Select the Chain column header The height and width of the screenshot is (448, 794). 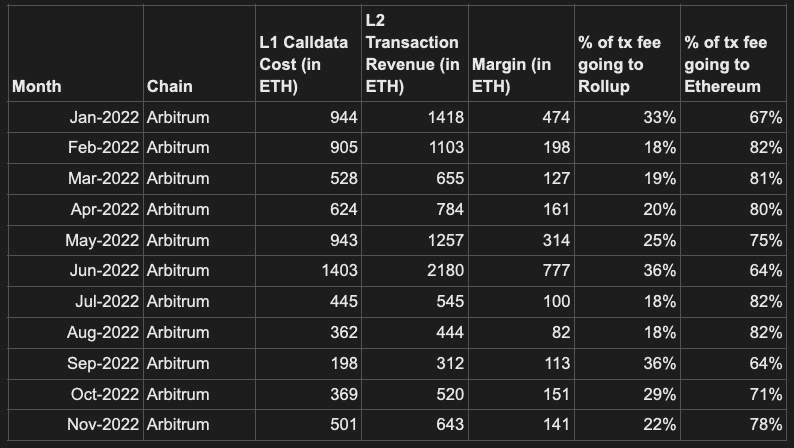pos(169,87)
